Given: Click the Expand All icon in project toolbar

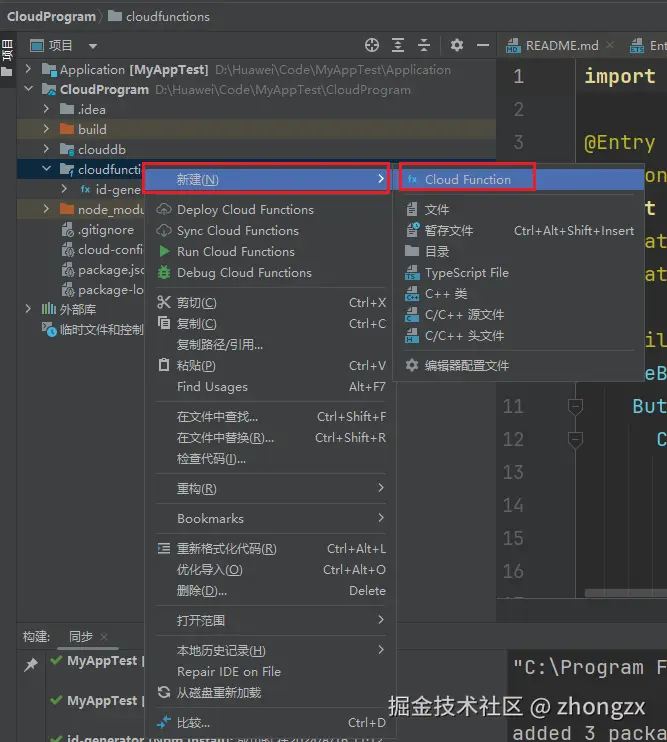Looking at the screenshot, I should click(398, 45).
